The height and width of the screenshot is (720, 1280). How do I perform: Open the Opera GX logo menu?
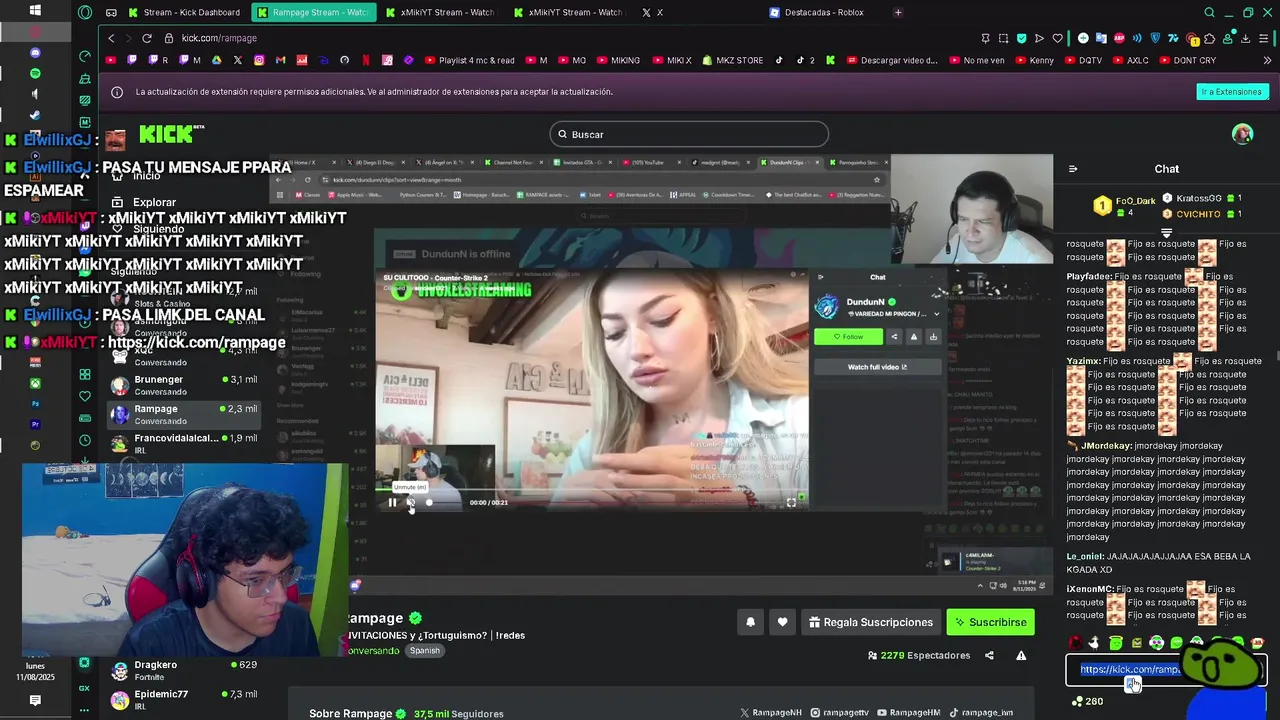[x=85, y=12]
